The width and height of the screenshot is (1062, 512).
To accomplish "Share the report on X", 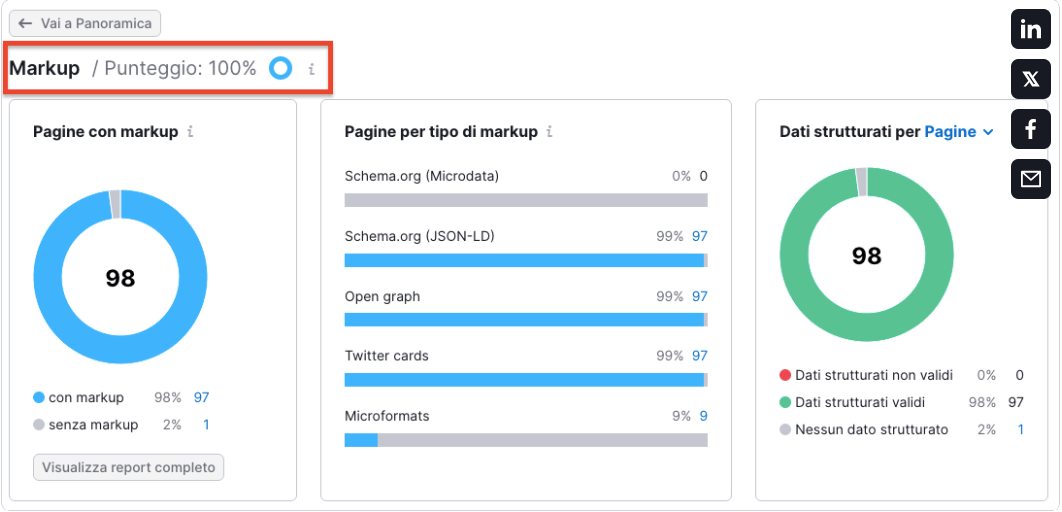I will click(x=1030, y=79).
